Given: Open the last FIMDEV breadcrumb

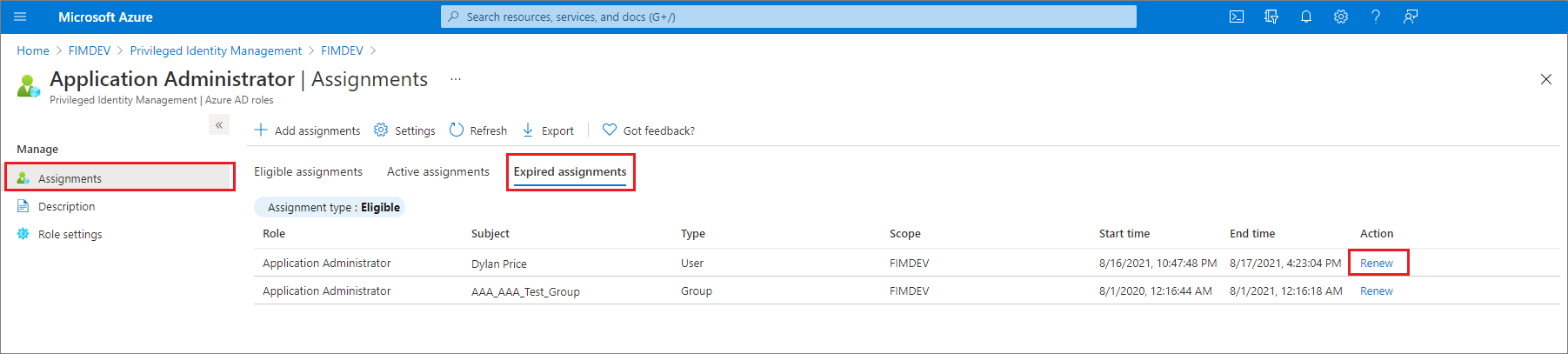Looking at the screenshot, I should tap(342, 50).
